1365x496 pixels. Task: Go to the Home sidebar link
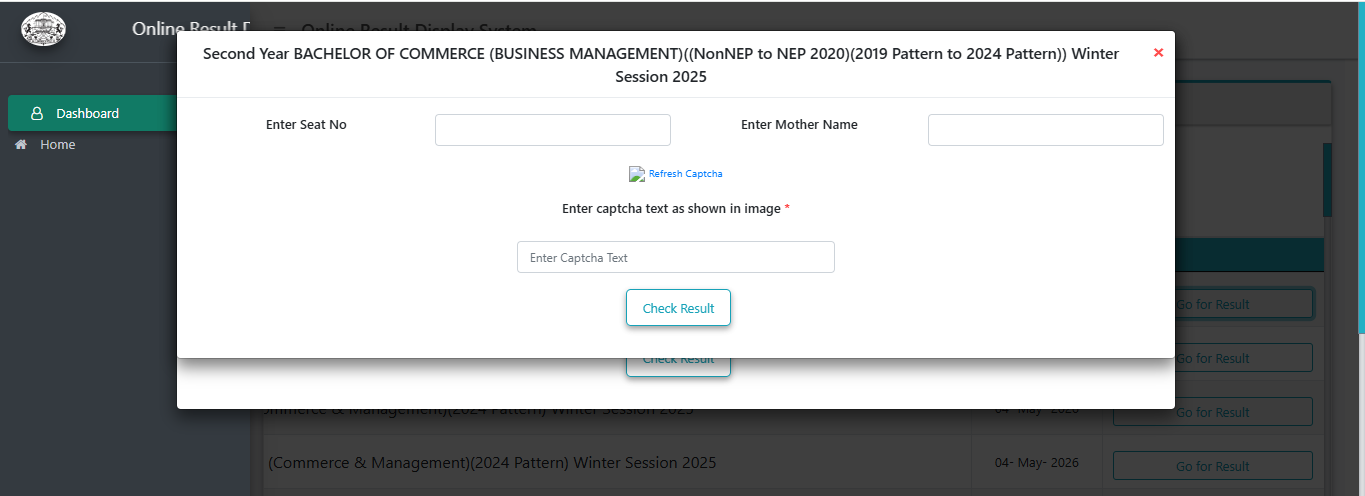(57, 145)
